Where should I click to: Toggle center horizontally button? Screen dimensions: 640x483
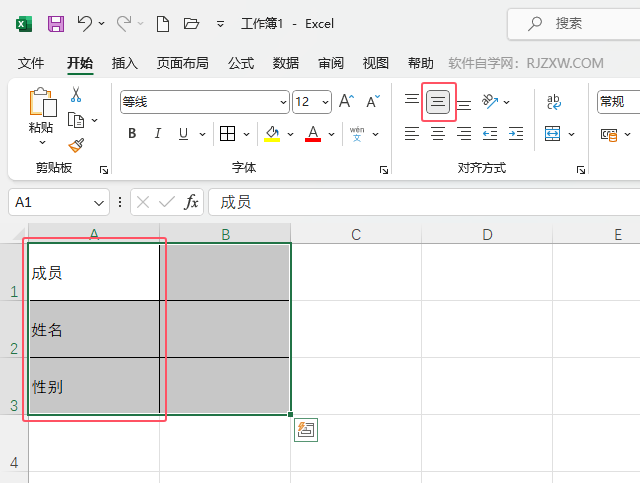coord(438,134)
